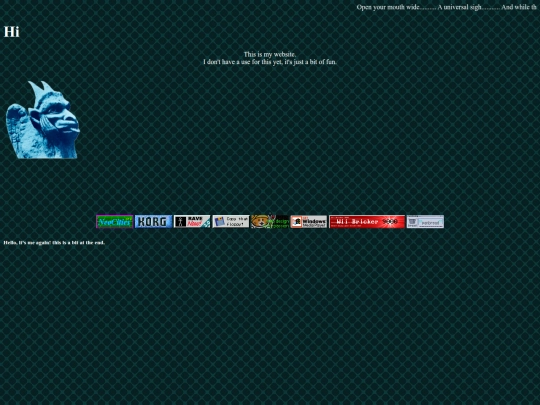The image size is (540, 405).
Task: Click the NeoCities badge button
Action: point(114,221)
